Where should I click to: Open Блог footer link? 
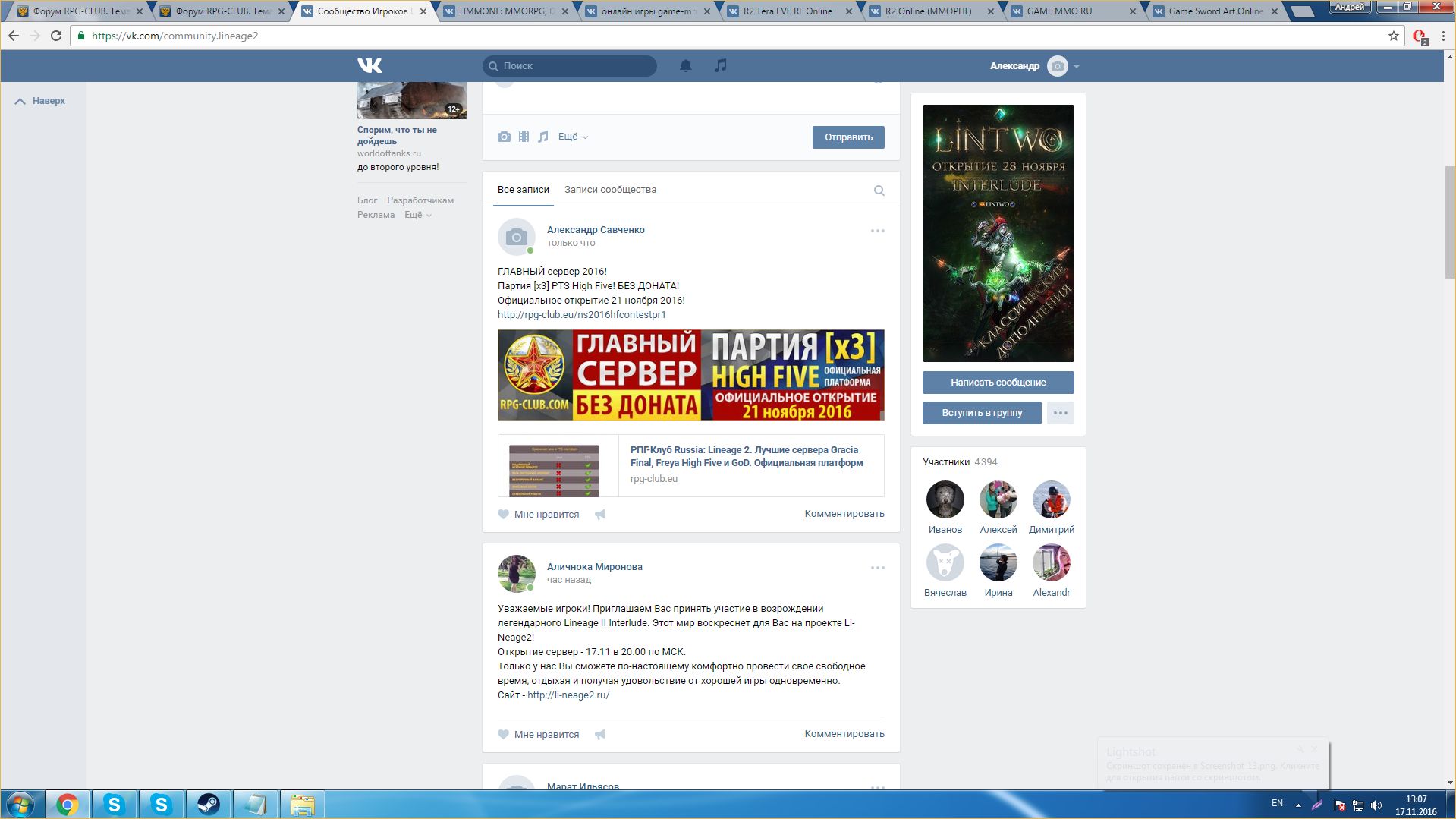click(367, 200)
